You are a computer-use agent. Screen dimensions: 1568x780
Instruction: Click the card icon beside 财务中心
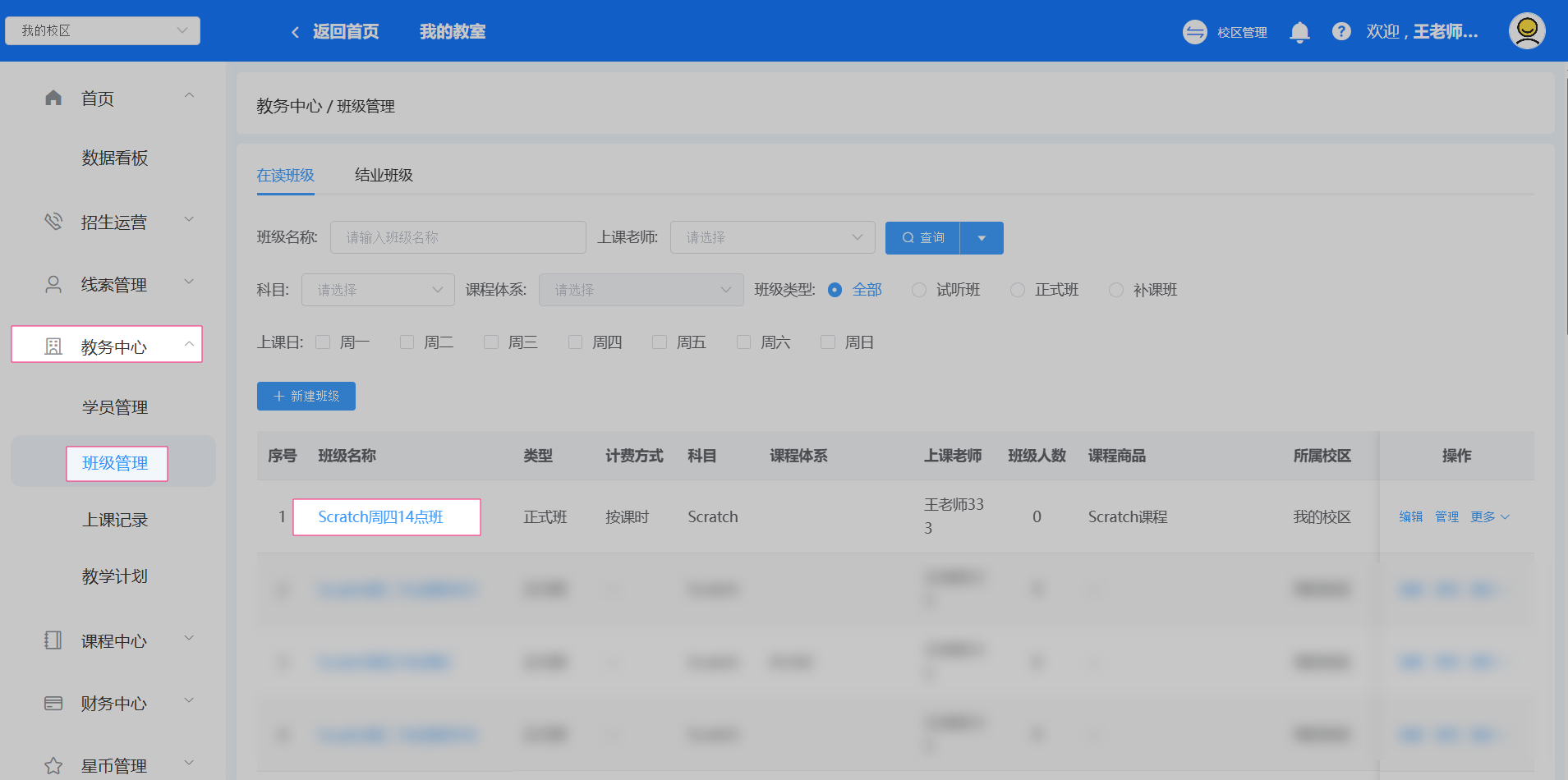point(53,703)
